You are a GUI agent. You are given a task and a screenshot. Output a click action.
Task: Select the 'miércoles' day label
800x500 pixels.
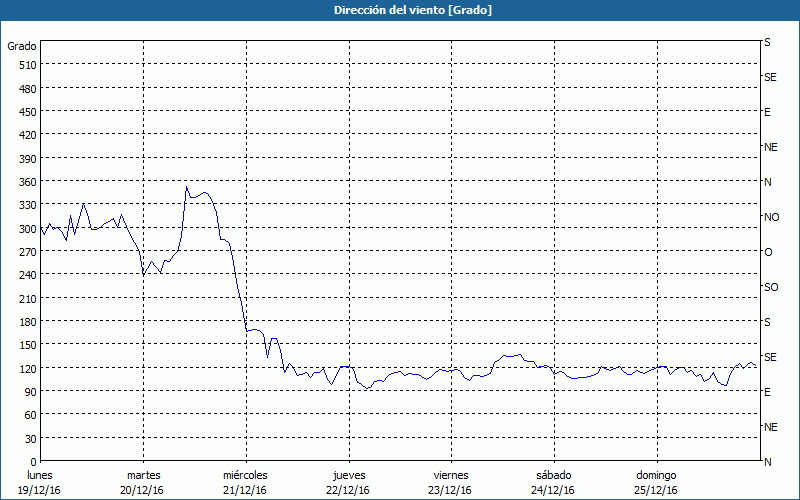point(245,475)
